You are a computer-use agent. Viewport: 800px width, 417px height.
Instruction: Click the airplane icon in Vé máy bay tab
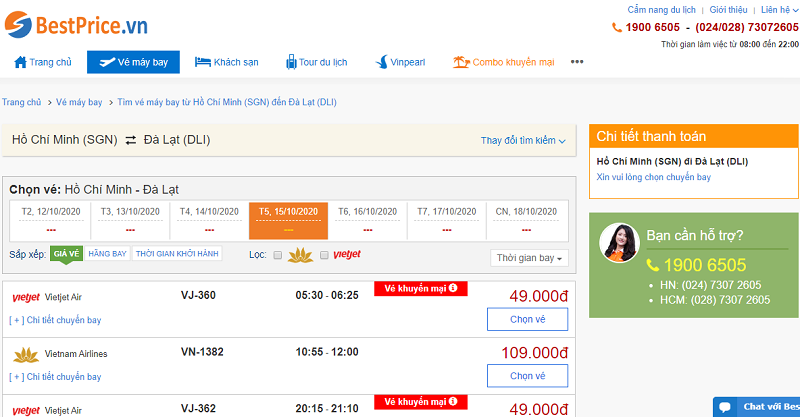pyautogui.click(x=107, y=62)
